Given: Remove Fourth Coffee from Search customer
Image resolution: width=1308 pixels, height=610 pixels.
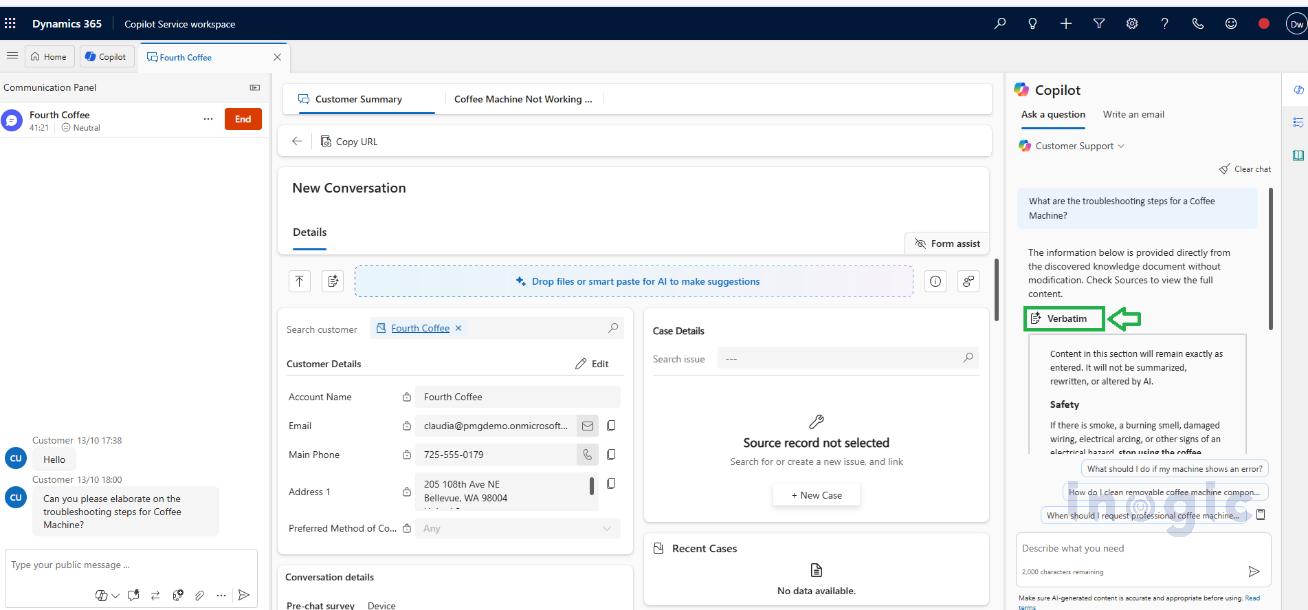Looking at the screenshot, I should click(x=458, y=328).
